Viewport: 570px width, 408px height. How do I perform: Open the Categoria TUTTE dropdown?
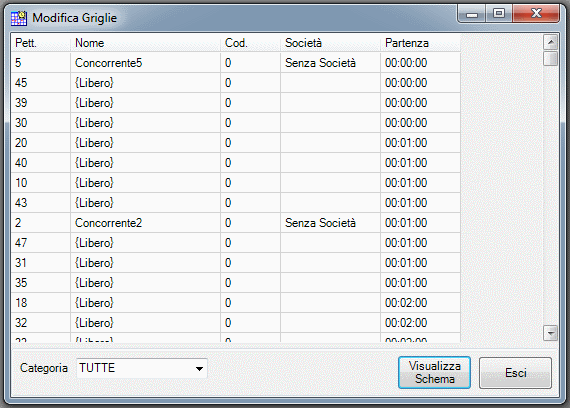(142, 368)
